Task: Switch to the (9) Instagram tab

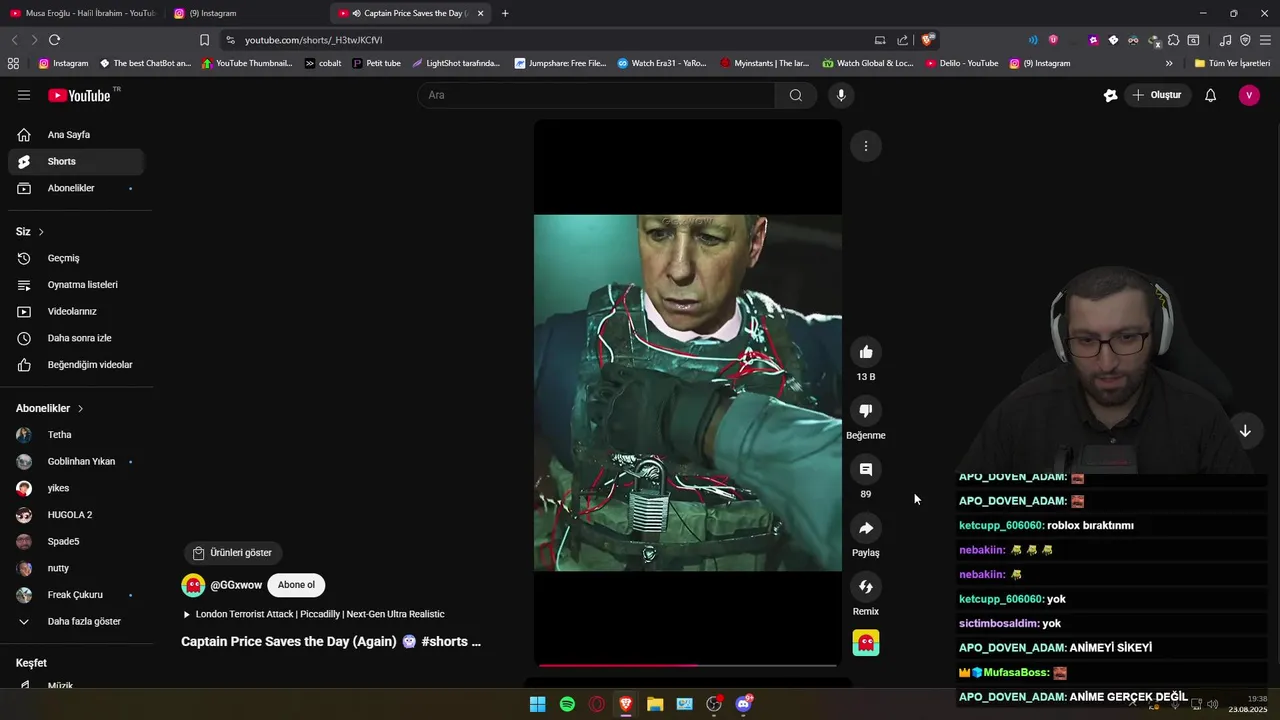Action: click(247, 13)
